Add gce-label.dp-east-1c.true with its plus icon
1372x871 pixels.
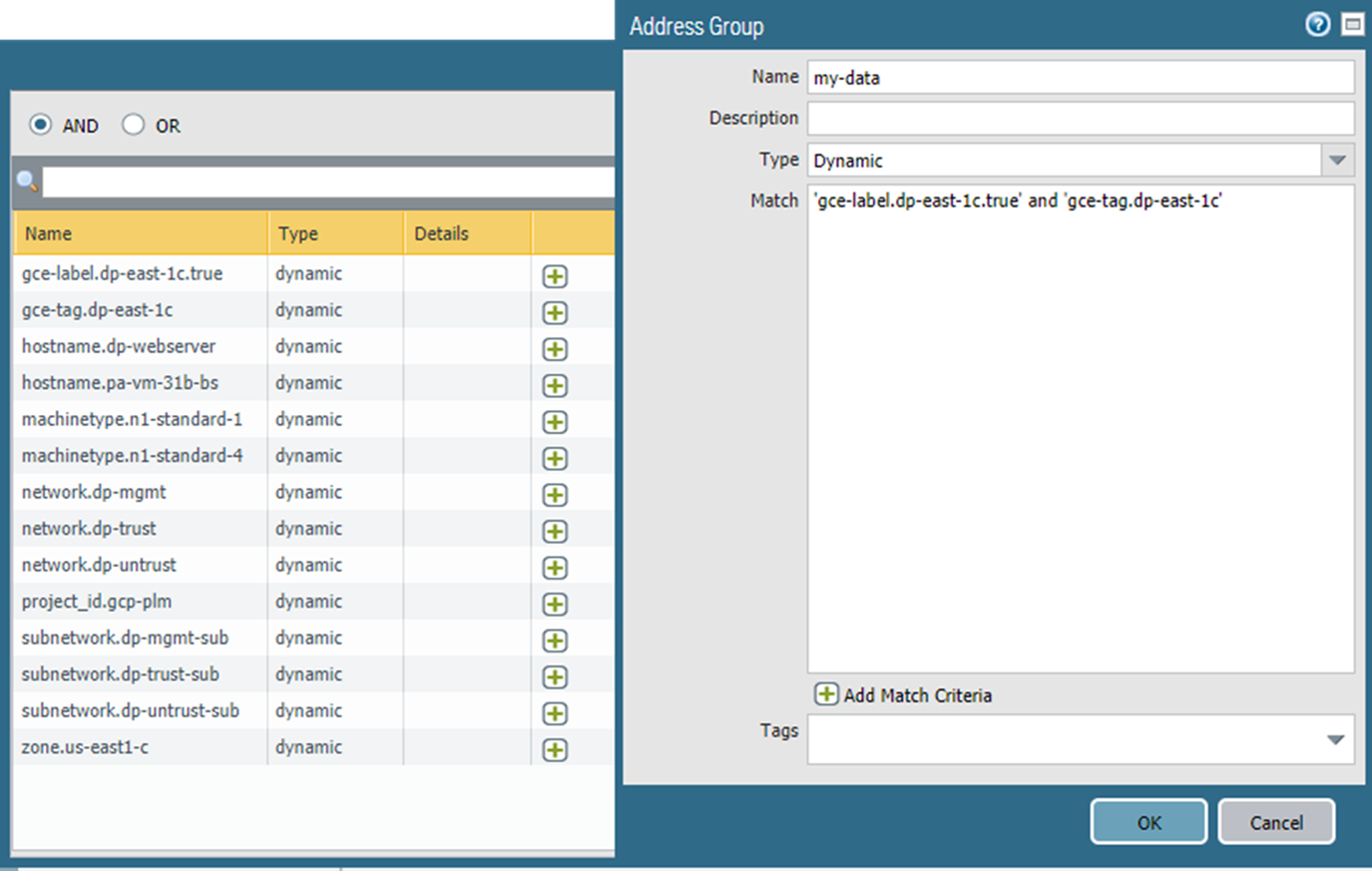(x=555, y=276)
